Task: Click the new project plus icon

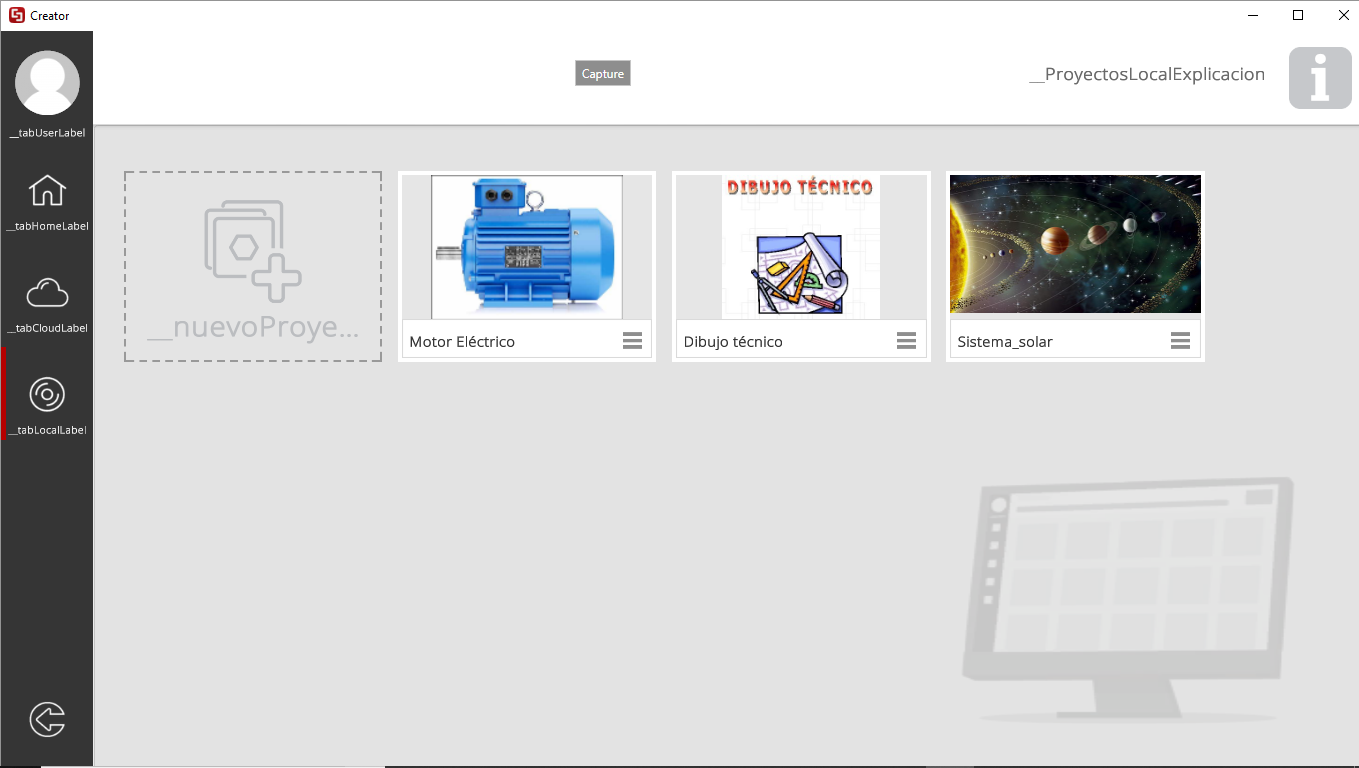Action: point(253,251)
